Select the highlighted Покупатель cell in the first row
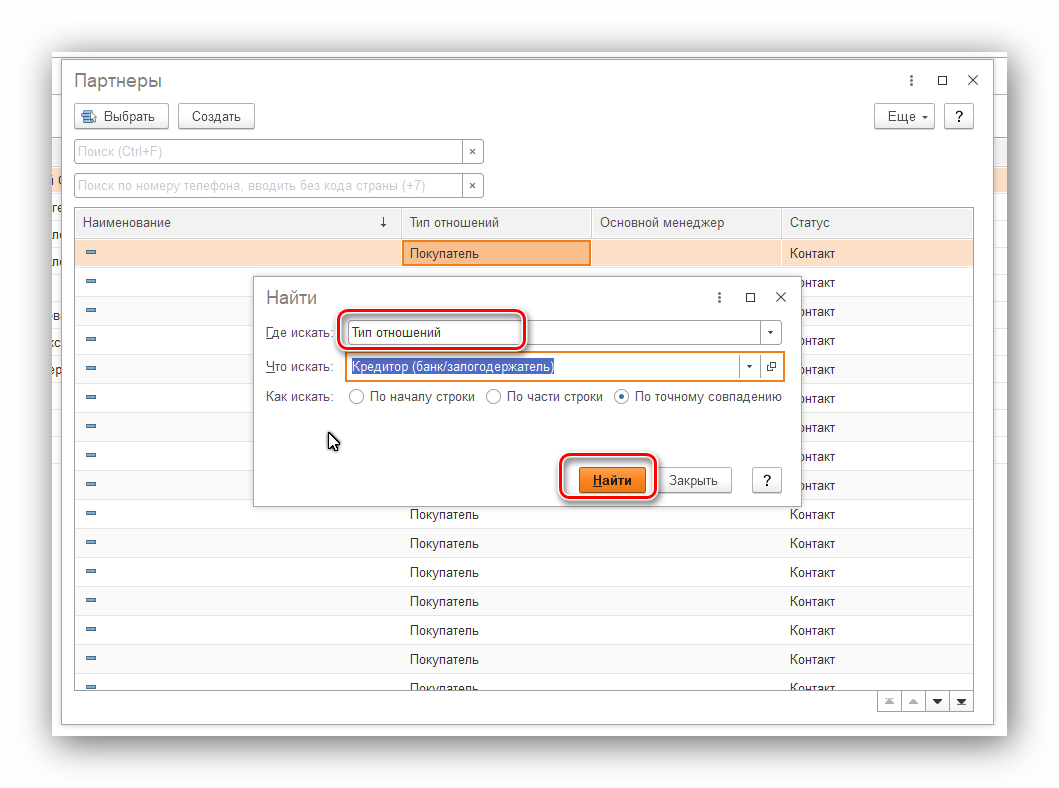 496,253
